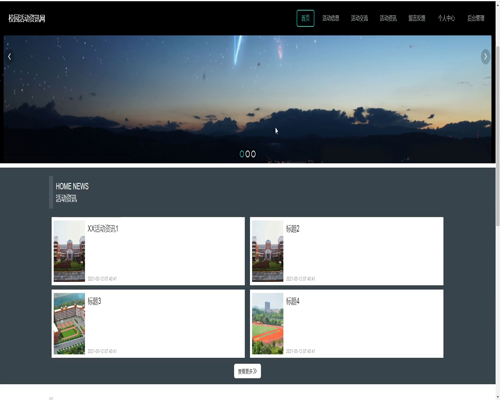This screenshot has width=500, height=400.
Task: Click the 标题4 running track thumbnail
Action: 268,324
